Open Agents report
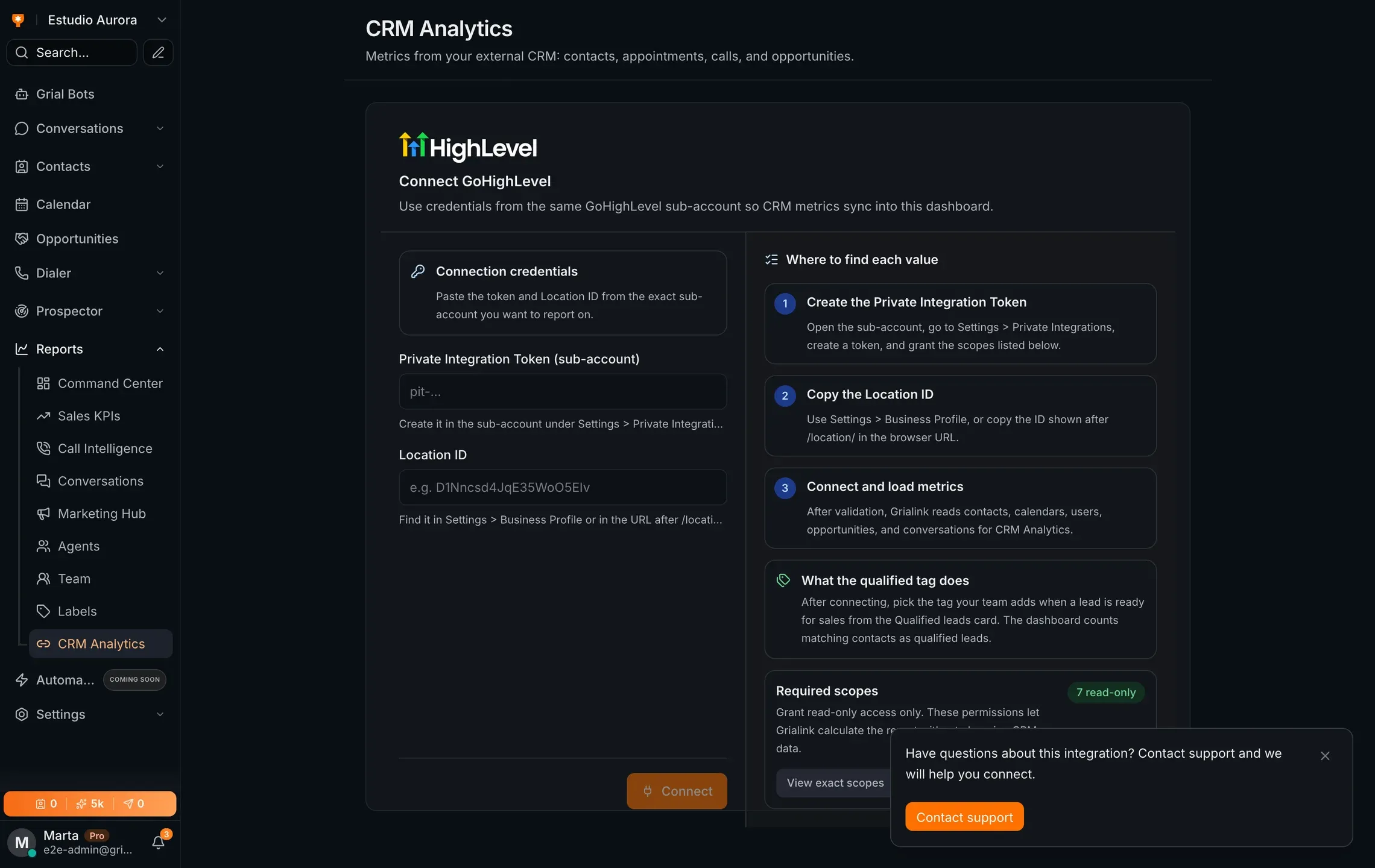This screenshot has width=1375, height=868. [101, 546]
